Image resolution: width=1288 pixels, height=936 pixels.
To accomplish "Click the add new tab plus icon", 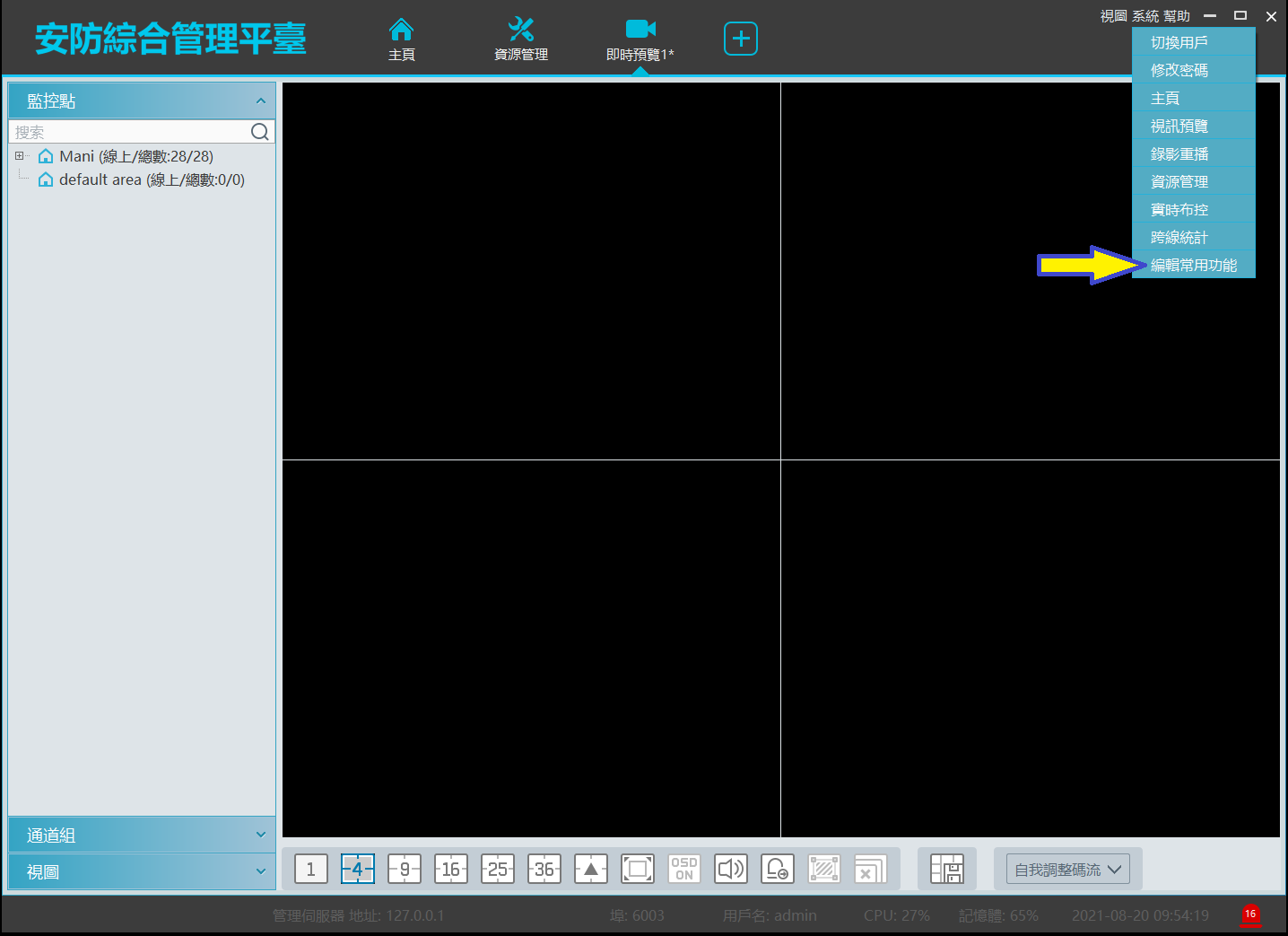I will tap(740, 39).
